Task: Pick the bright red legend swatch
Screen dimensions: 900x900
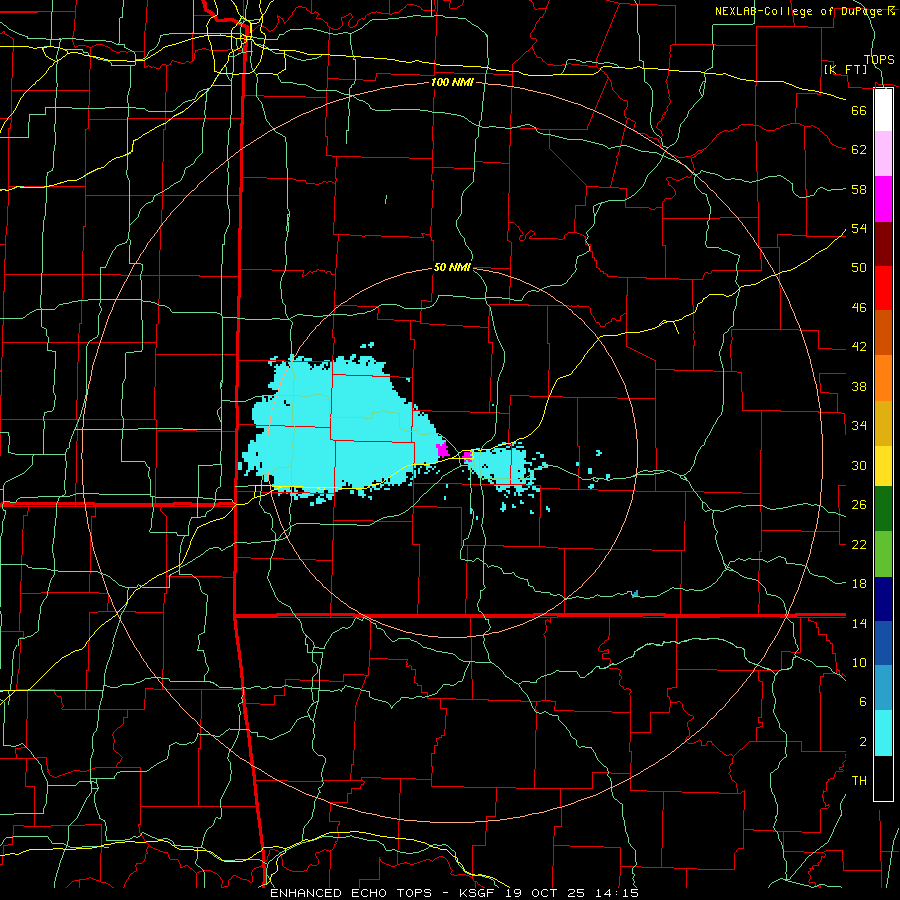Action: tap(883, 288)
